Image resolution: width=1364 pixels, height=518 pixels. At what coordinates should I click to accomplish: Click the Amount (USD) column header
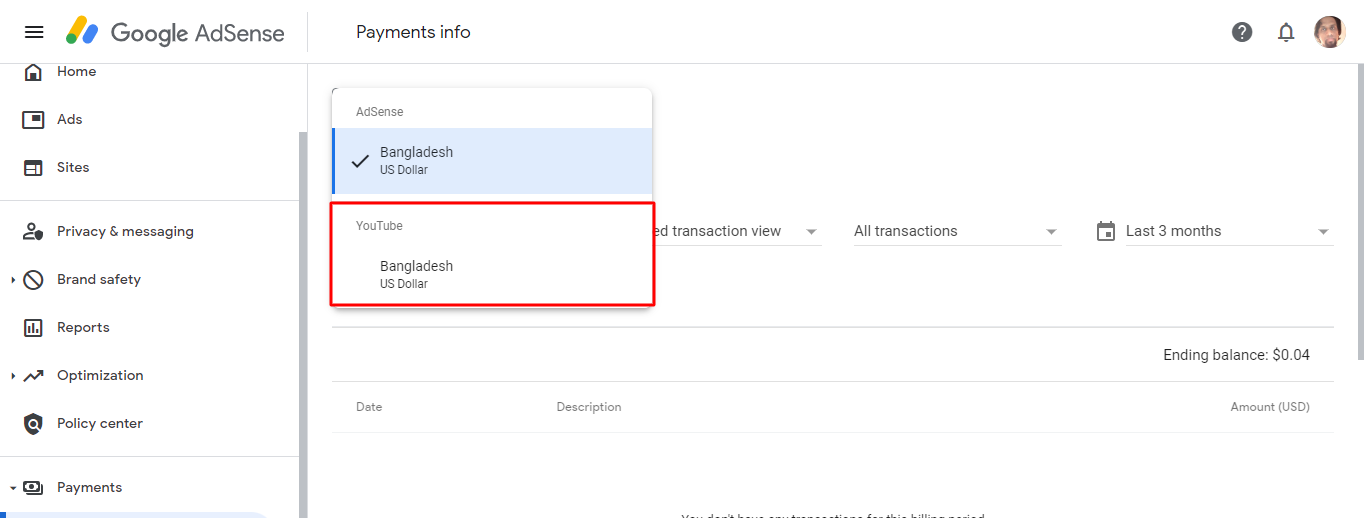click(1270, 407)
